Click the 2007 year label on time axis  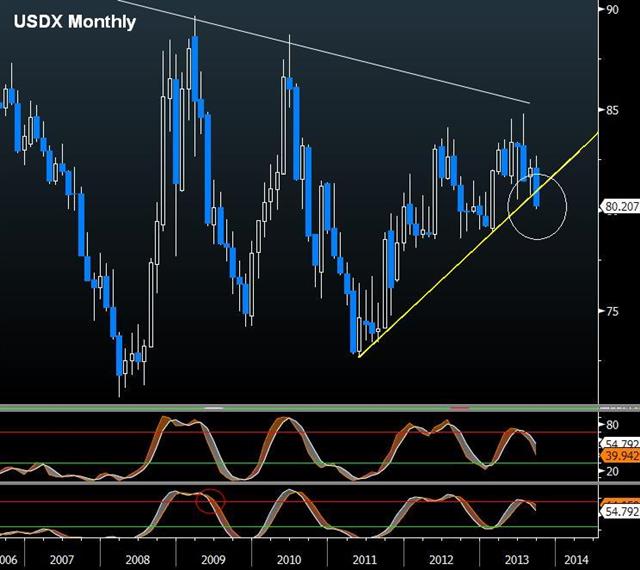pyautogui.click(x=62, y=559)
